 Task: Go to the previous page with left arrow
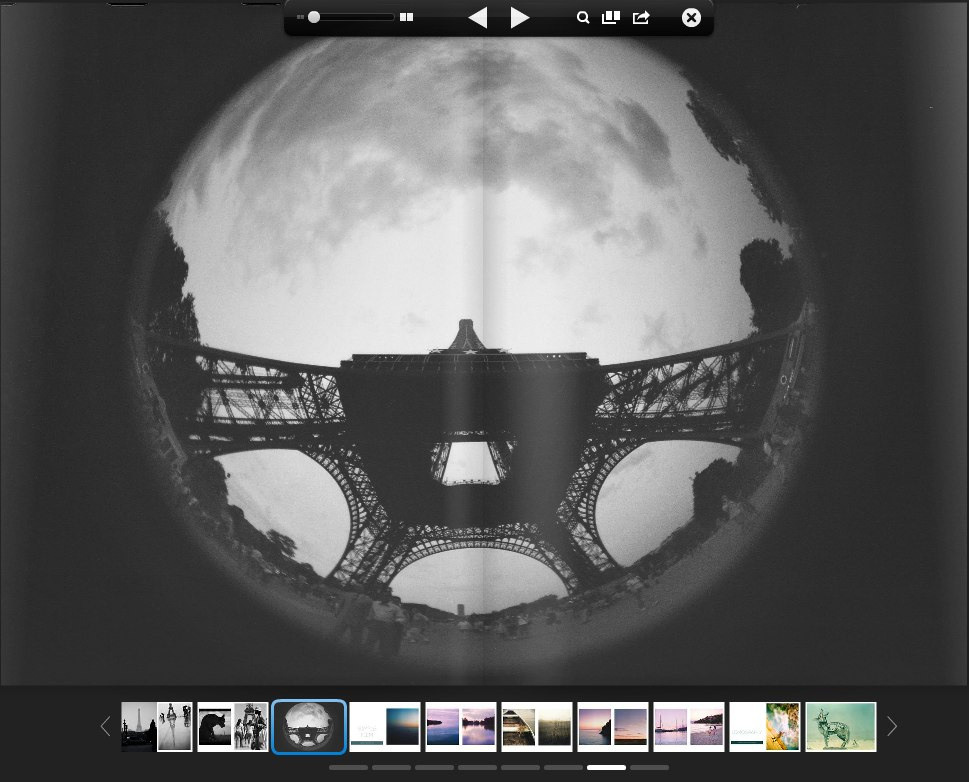pyautogui.click(x=478, y=18)
